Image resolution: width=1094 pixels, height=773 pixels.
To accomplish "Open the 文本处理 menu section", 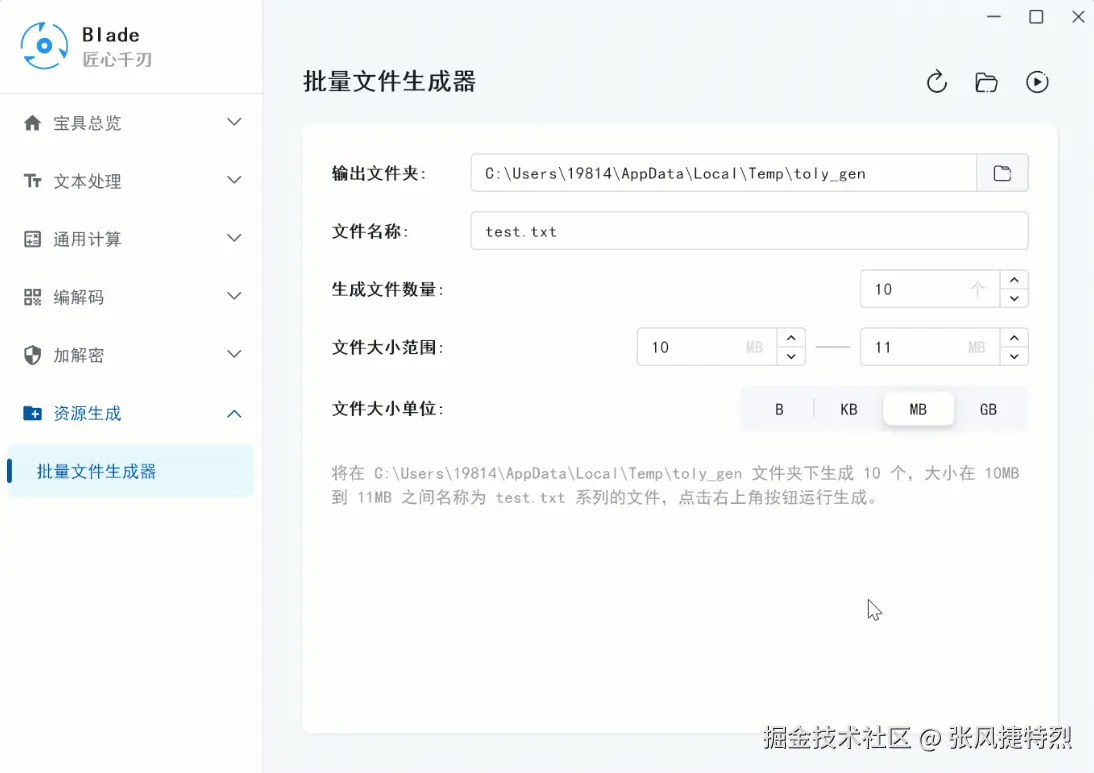I will click(x=131, y=181).
